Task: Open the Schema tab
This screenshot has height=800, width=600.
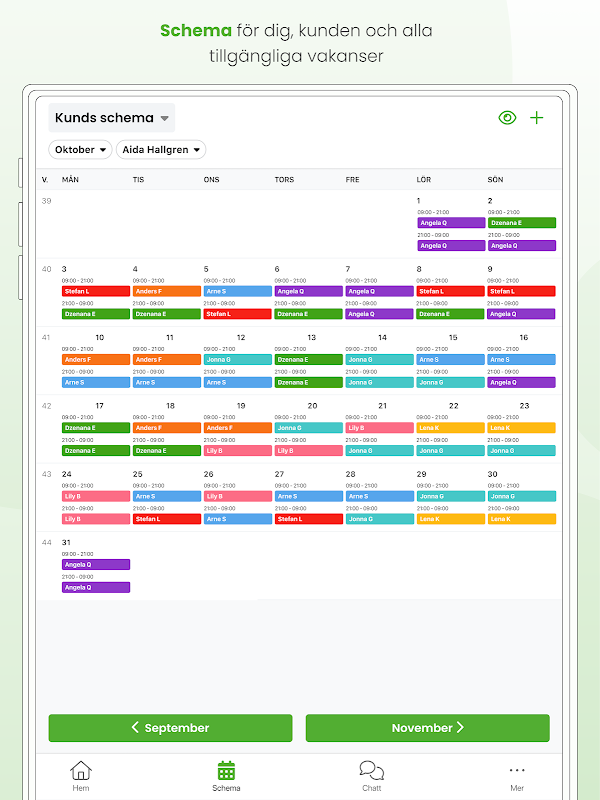Action: (226, 776)
